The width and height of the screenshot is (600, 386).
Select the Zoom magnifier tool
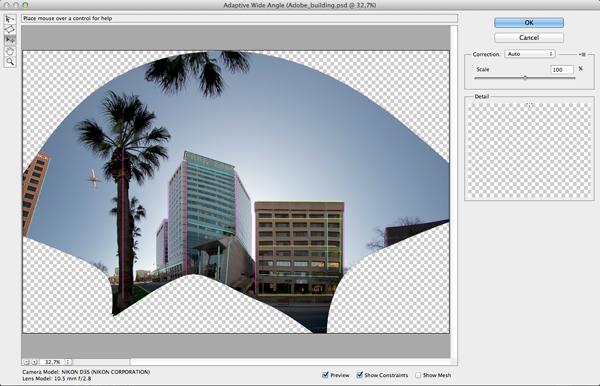(x=10, y=62)
